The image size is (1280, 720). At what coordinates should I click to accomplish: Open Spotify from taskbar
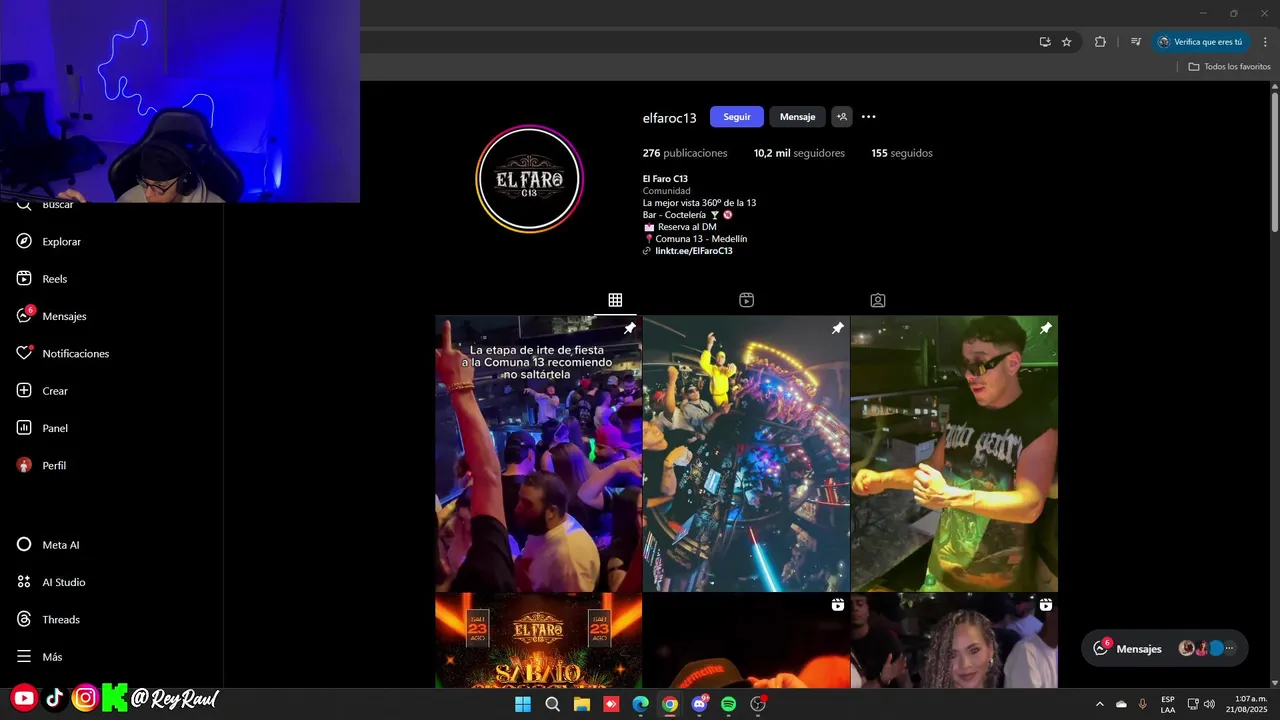[x=729, y=704]
